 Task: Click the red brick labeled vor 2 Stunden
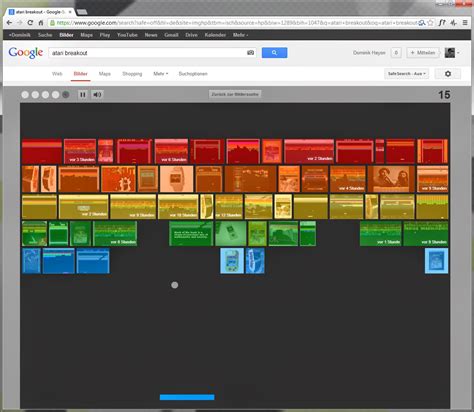pyautogui.click(x=309, y=151)
